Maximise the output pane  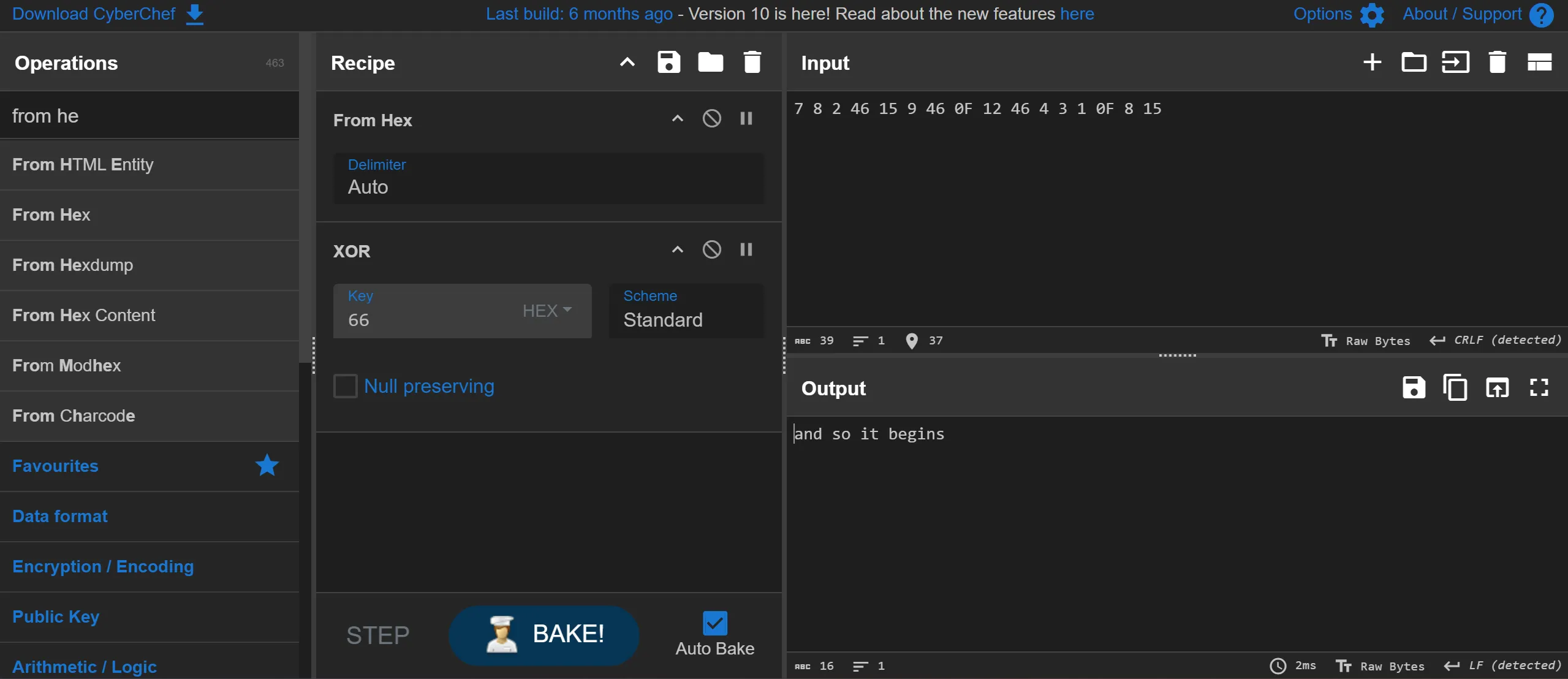point(1539,388)
